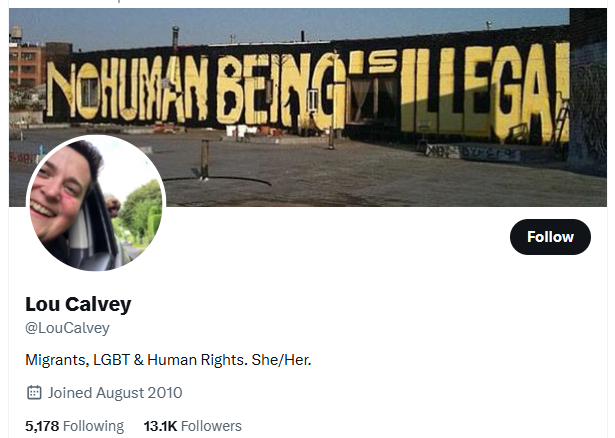615x438 pixels.
Task: Click the Follow button
Action: click(x=550, y=237)
